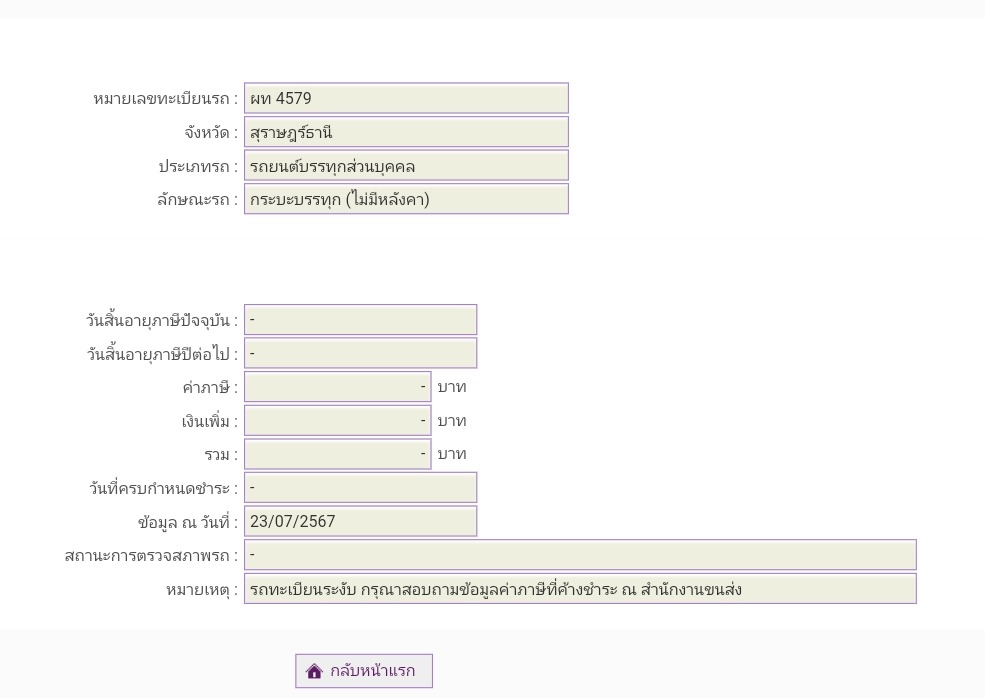This screenshot has height=698, width=985.
Task: Click the กลับหน้าแรก button label
Action: coord(373,671)
